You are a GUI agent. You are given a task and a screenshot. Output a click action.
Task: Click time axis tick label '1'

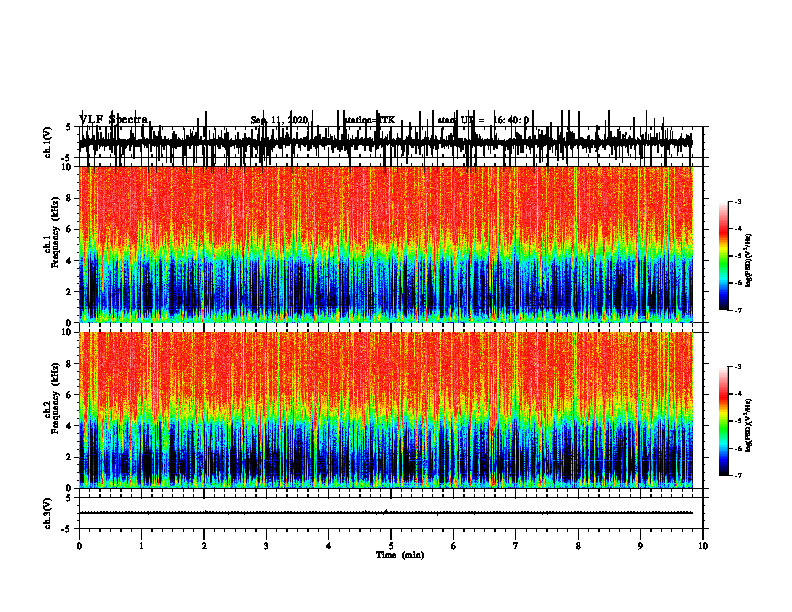click(x=141, y=546)
